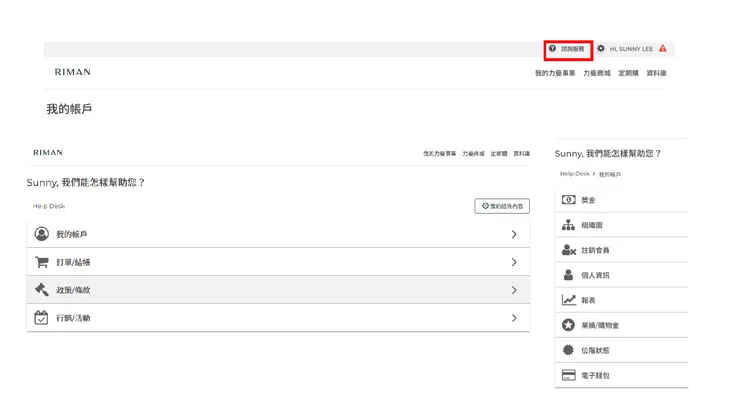Click the 獎金 row label

(x=588, y=200)
